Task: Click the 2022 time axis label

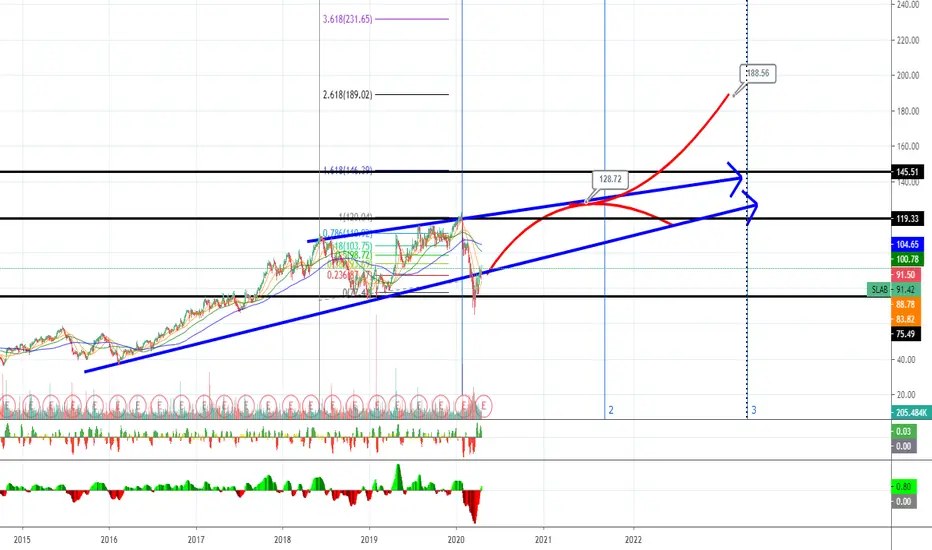Action: pos(633,540)
